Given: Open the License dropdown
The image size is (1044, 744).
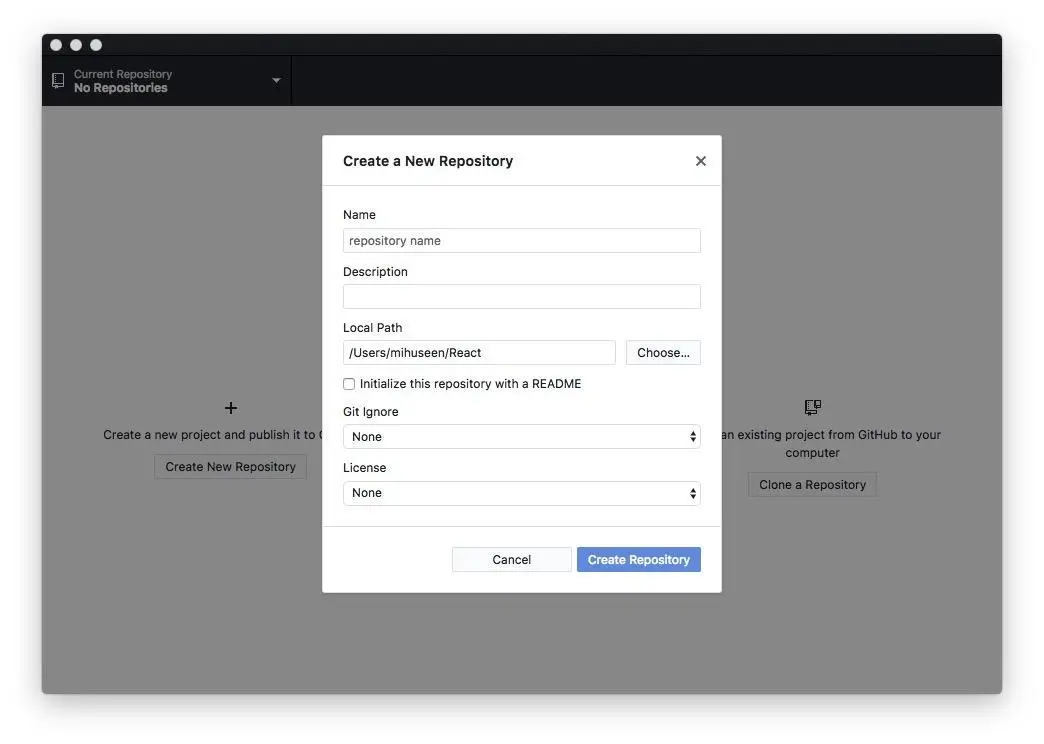Looking at the screenshot, I should [x=521, y=493].
